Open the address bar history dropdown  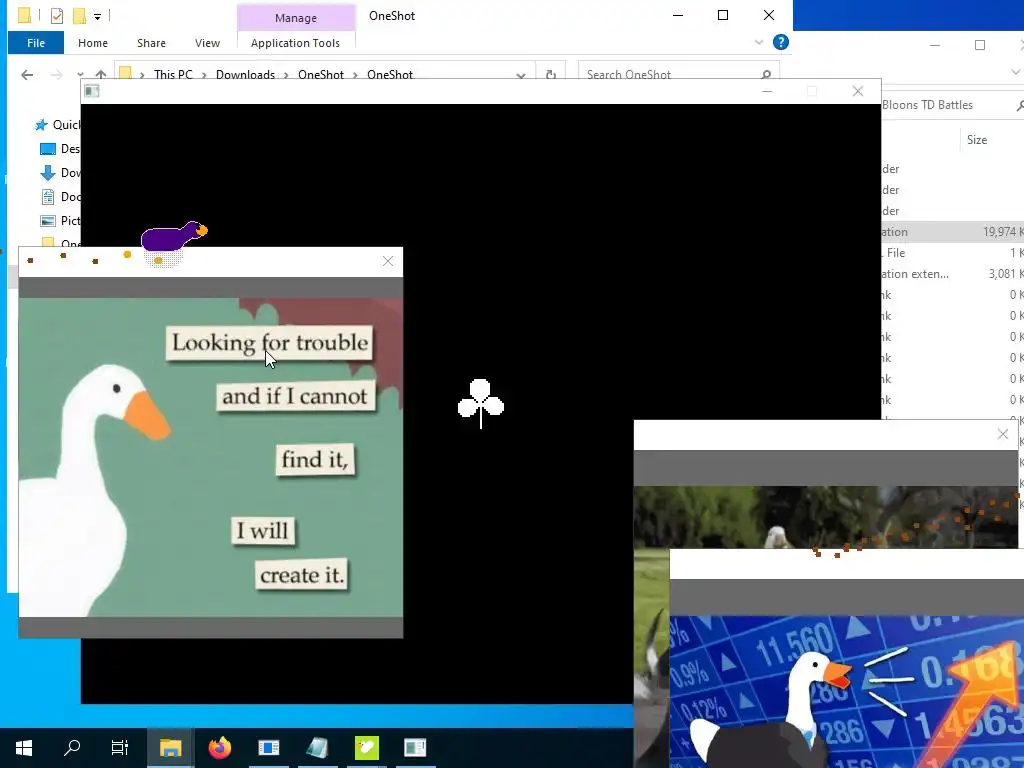pos(520,74)
